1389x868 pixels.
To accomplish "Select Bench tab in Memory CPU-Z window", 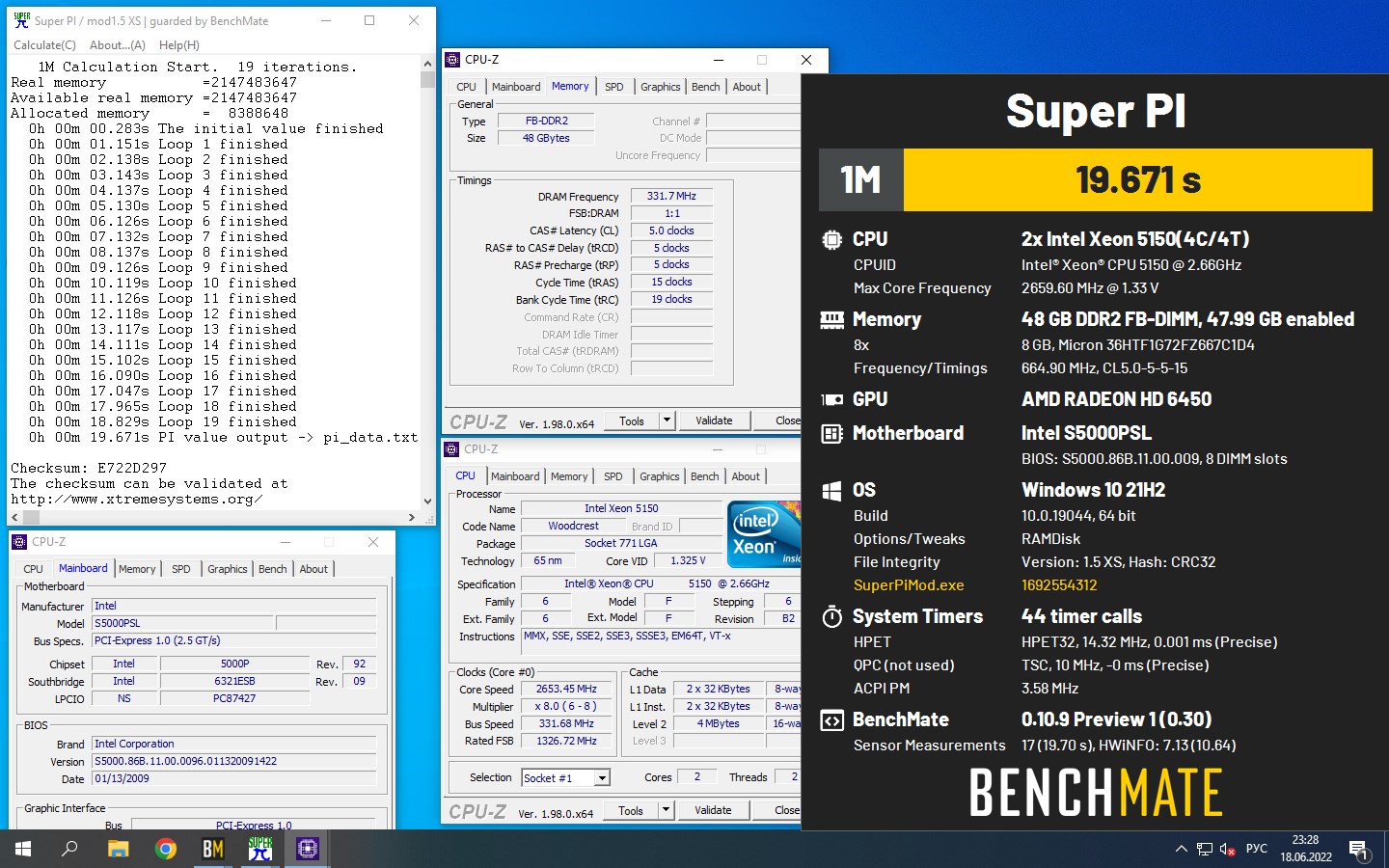I will pos(706,87).
